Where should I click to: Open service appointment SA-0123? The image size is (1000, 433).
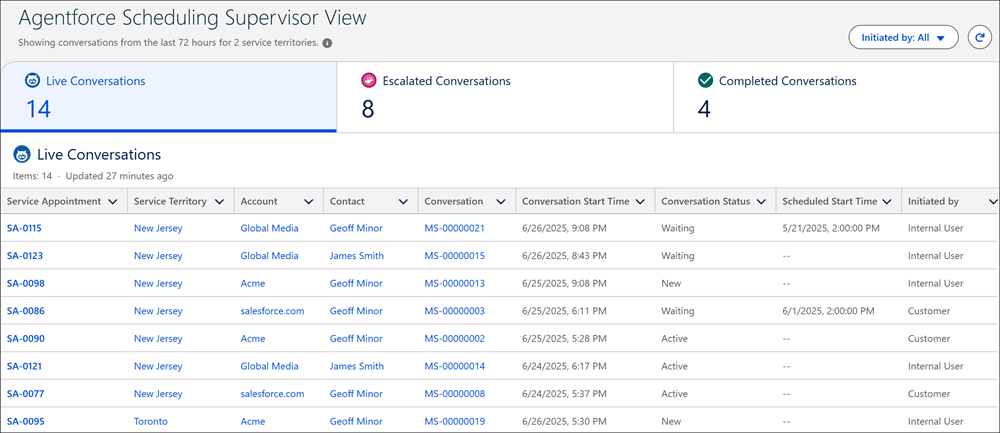click(25, 256)
